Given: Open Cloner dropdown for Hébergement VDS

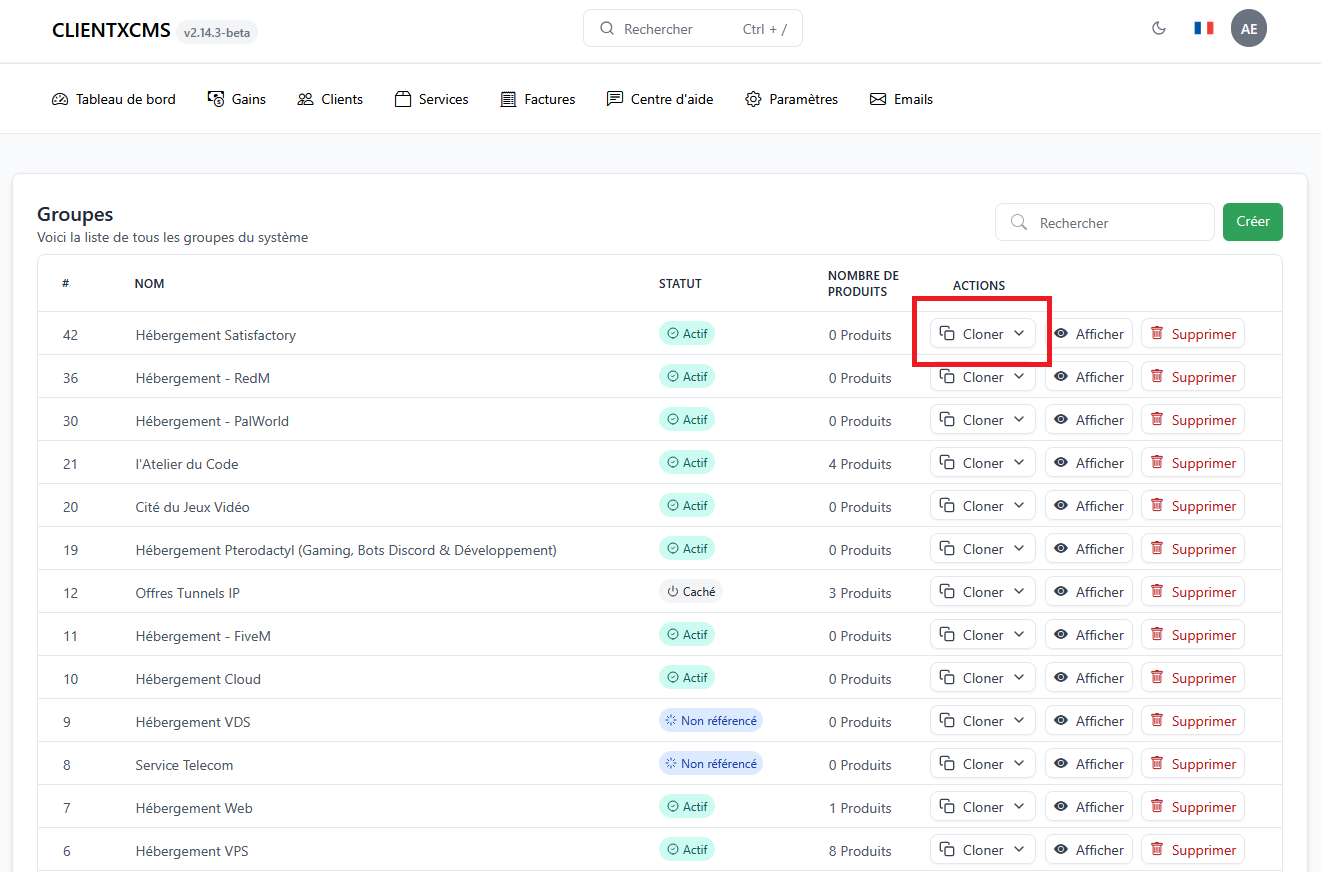Looking at the screenshot, I should pos(1019,721).
